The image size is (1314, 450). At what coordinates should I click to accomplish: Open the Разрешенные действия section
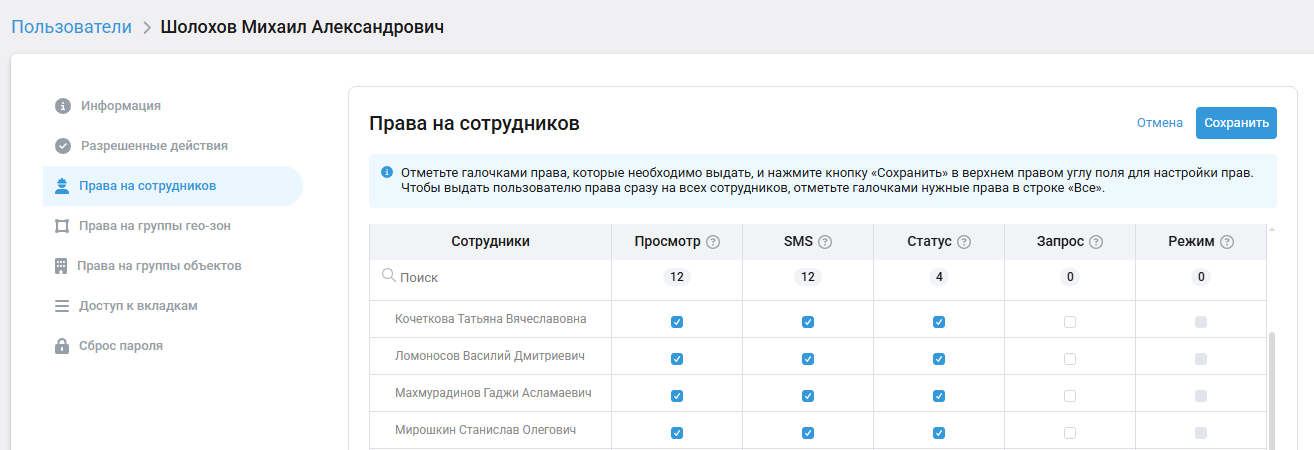point(154,146)
